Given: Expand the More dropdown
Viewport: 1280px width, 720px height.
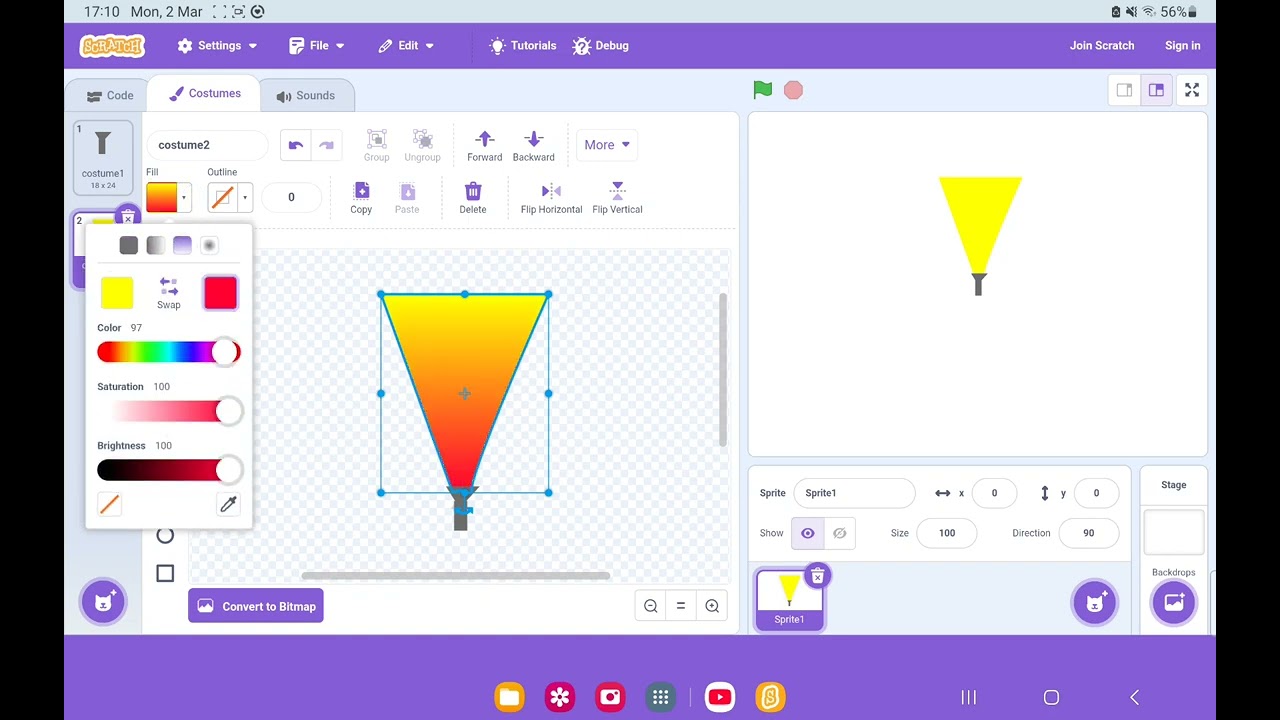Looking at the screenshot, I should (606, 145).
